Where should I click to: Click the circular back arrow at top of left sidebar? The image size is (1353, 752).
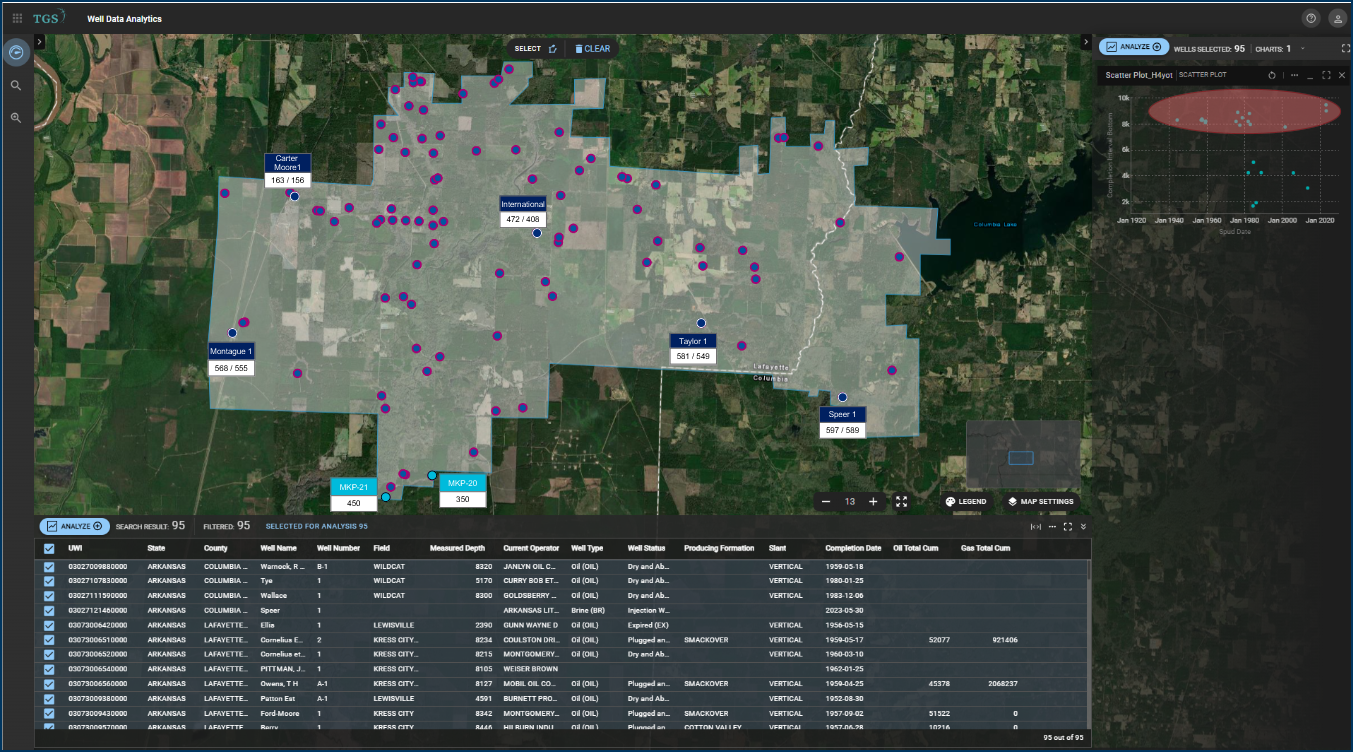[x=15, y=51]
